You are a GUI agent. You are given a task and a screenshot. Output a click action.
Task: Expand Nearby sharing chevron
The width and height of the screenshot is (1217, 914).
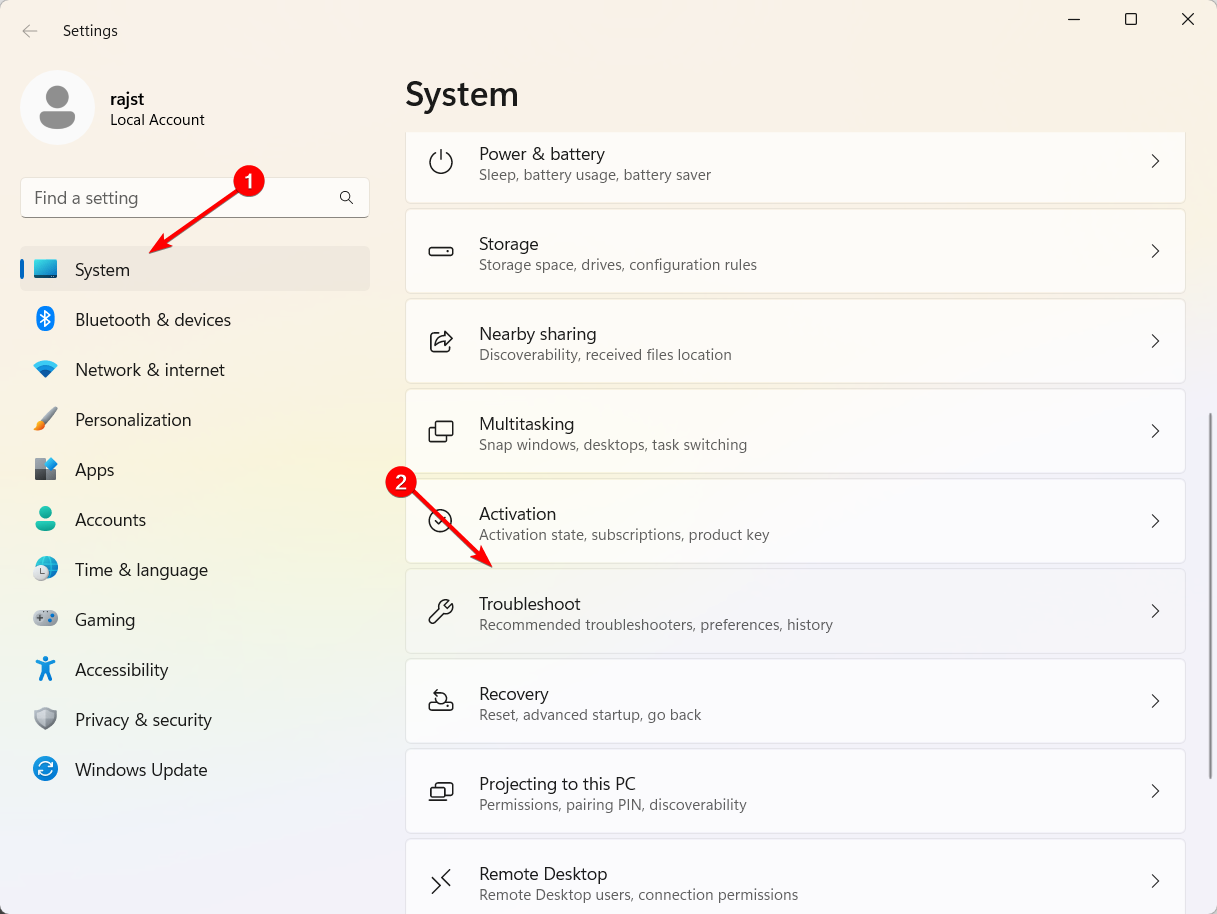pyautogui.click(x=1155, y=341)
